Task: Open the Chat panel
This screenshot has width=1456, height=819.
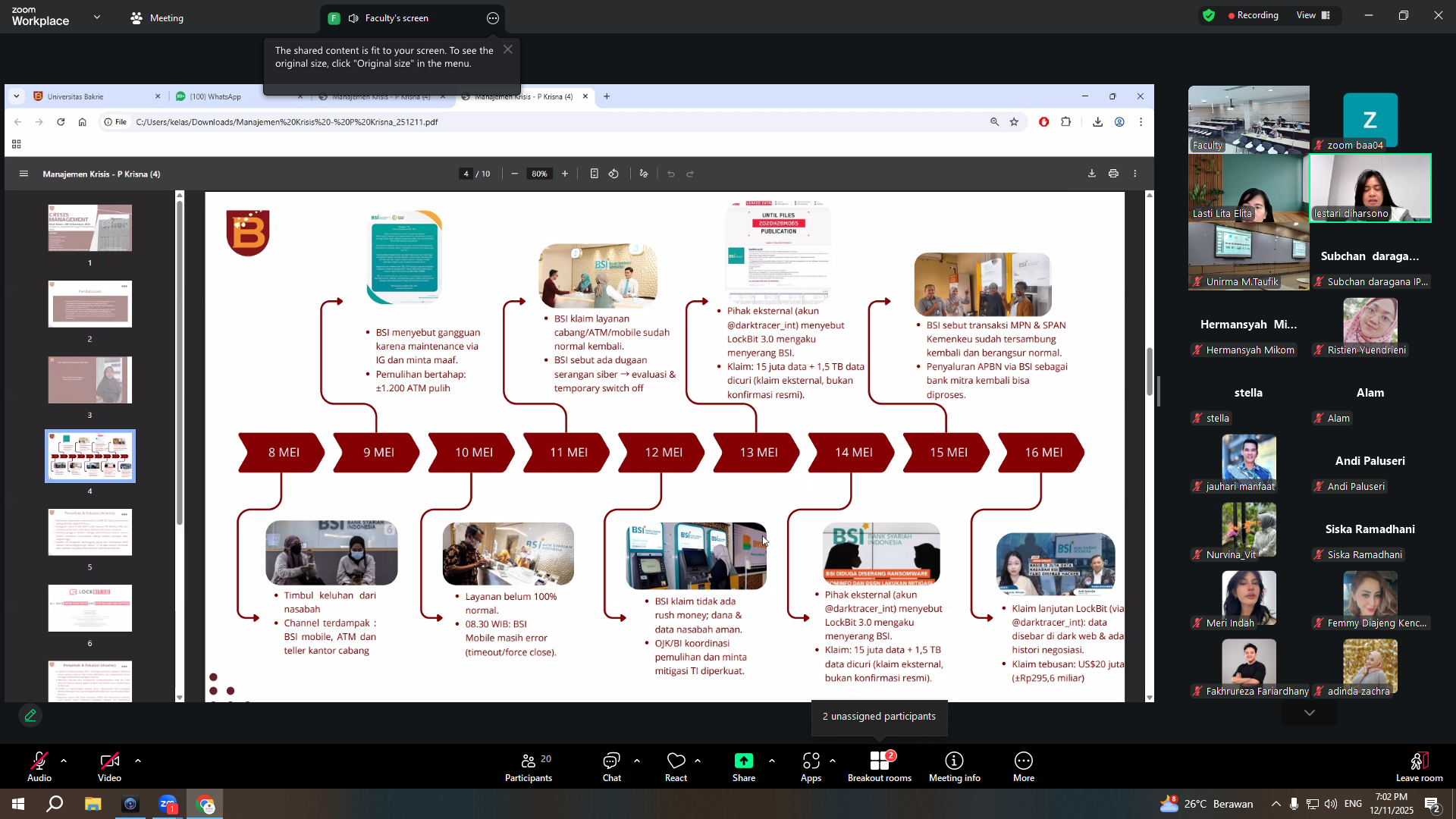Action: coord(611,767)
